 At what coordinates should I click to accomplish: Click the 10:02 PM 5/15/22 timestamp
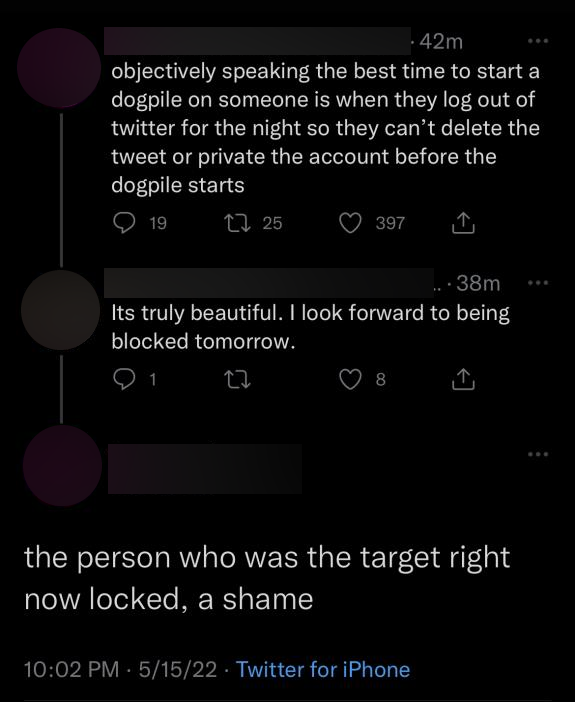(120, 669)
